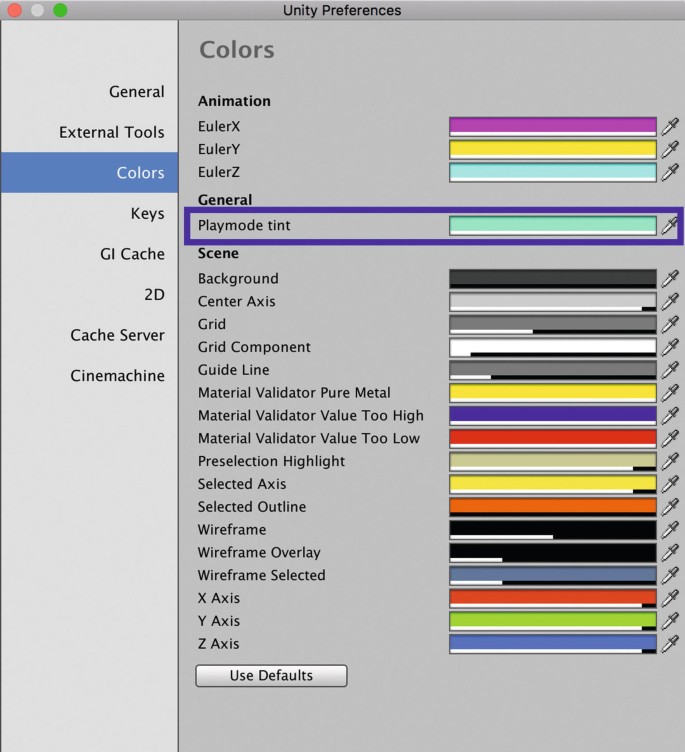685x752 pixels.
Task: Edit the Playmode tint color swatch
Action: pos(552,226)
